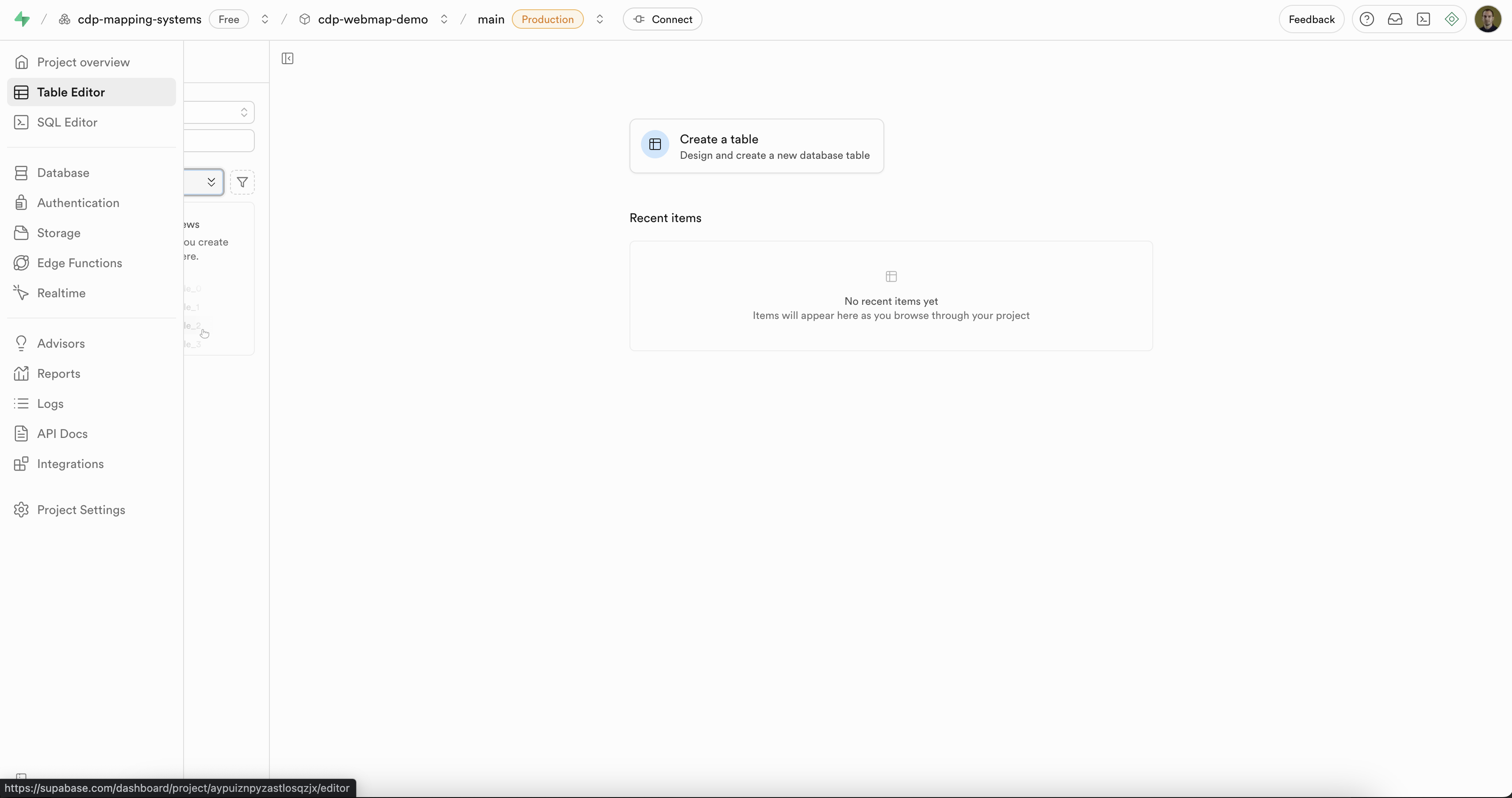Screen dimensions: 1512x798
Task: Click the Feedback button
Action: [x=1311, y=19]
